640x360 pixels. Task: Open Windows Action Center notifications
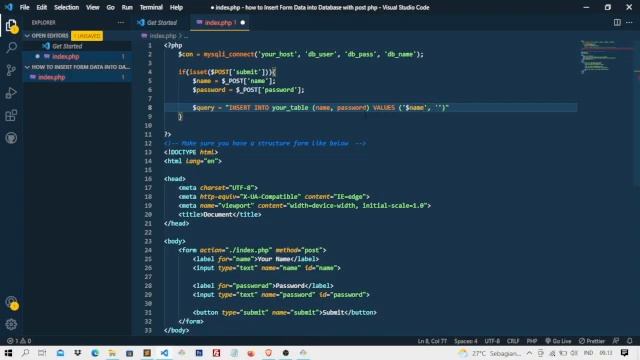(x=624, y=353)
